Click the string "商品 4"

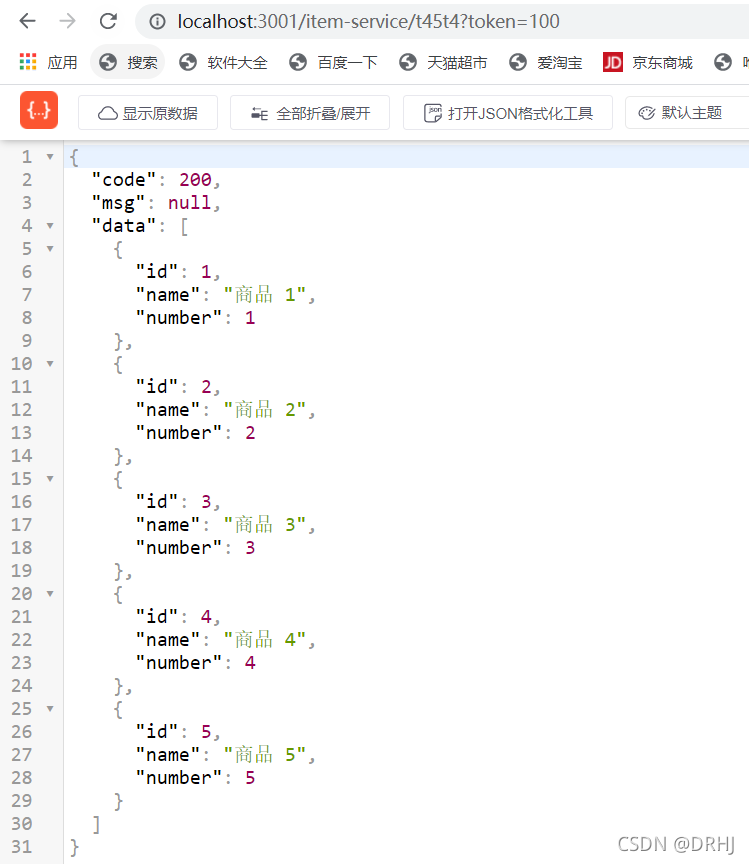pos(265,640)
